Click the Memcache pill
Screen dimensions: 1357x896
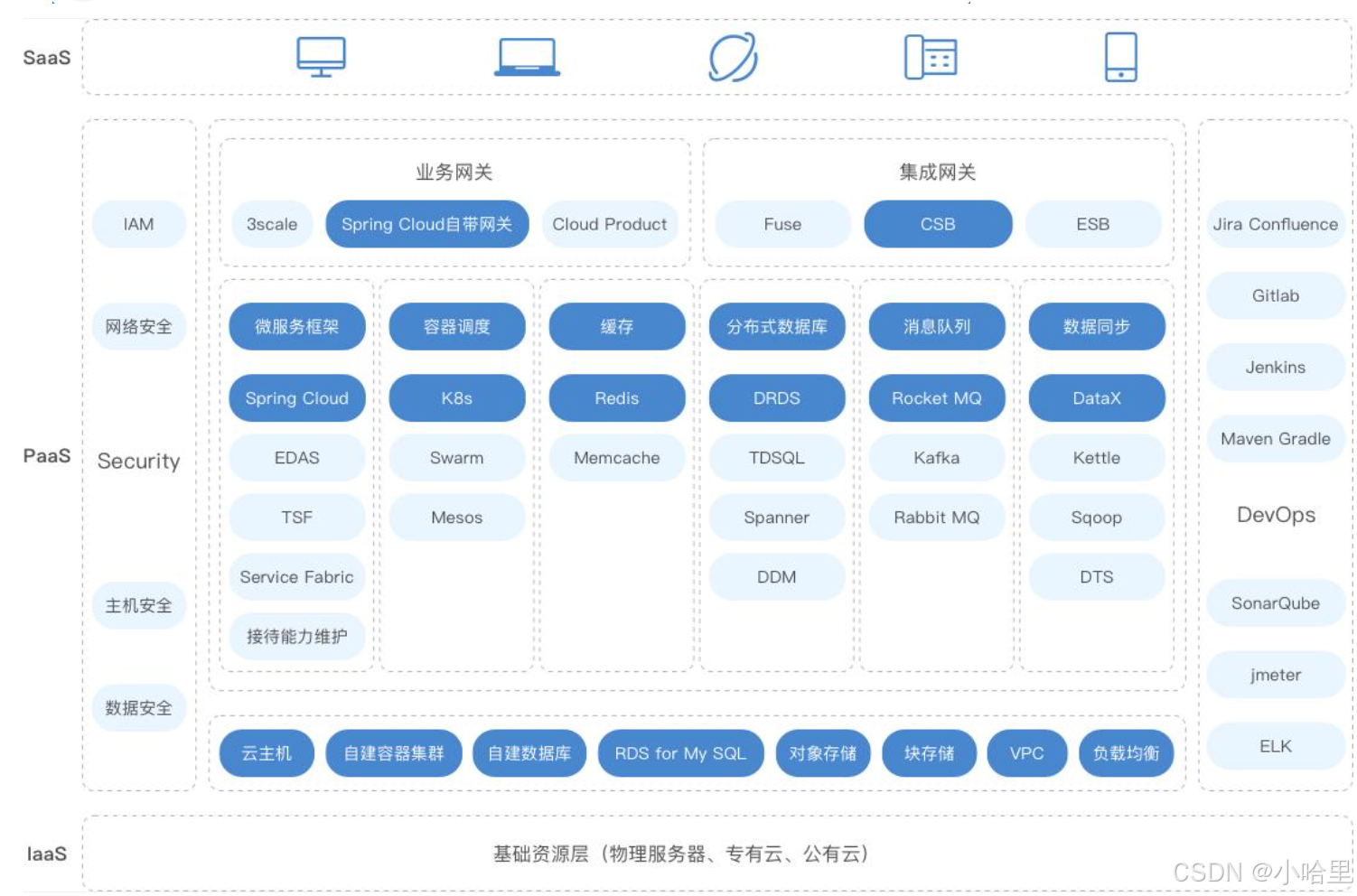(617, 458)
